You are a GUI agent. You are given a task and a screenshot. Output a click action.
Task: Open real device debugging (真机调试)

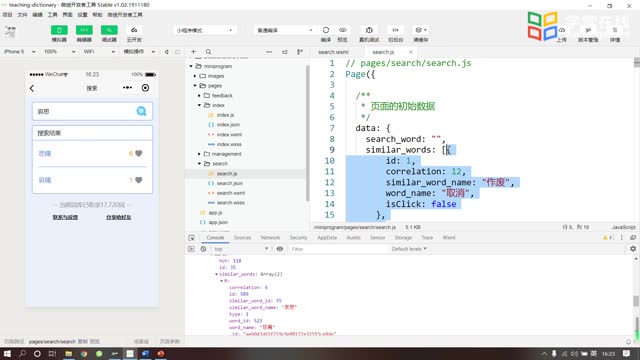tap(369, 30)
